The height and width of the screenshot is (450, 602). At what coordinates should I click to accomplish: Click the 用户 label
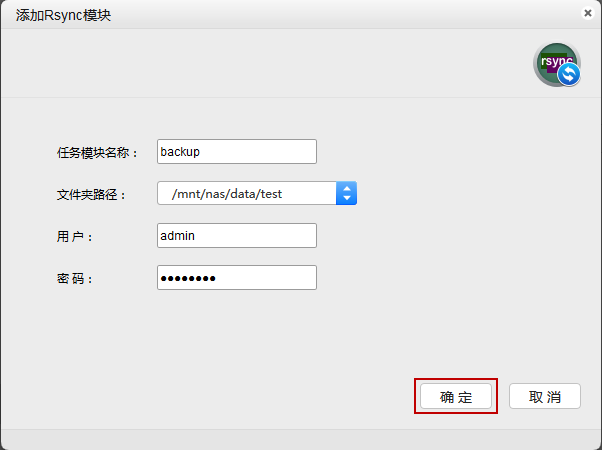tap(75, 237)
